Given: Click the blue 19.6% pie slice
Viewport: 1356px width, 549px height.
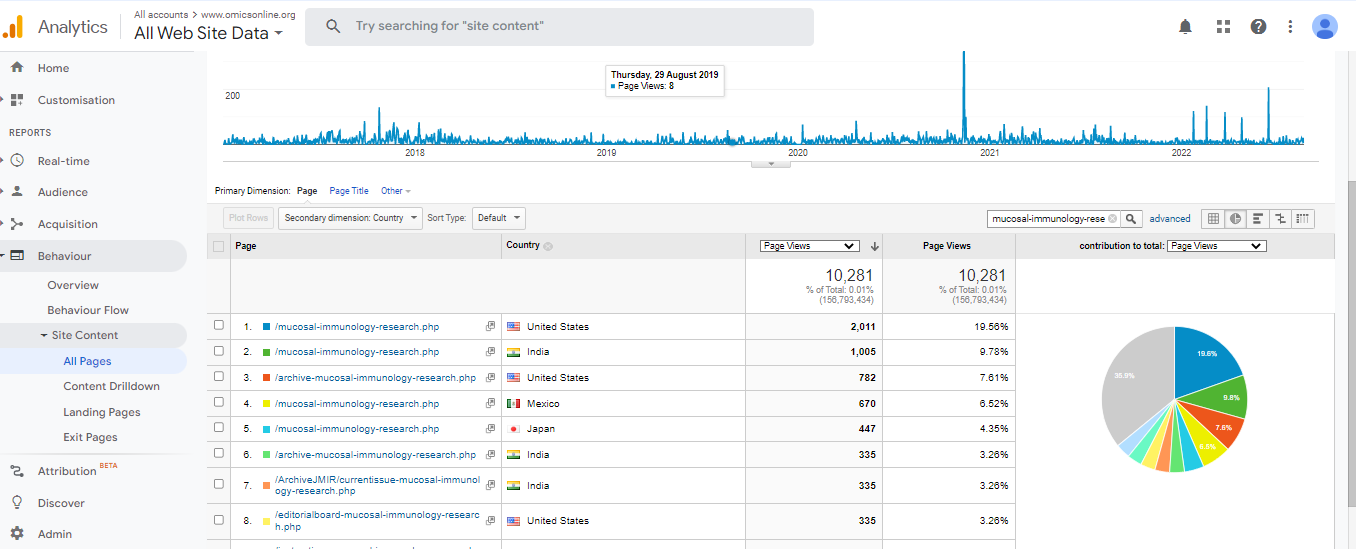Looking at the screenshot, I should [x=1205, y=355].
